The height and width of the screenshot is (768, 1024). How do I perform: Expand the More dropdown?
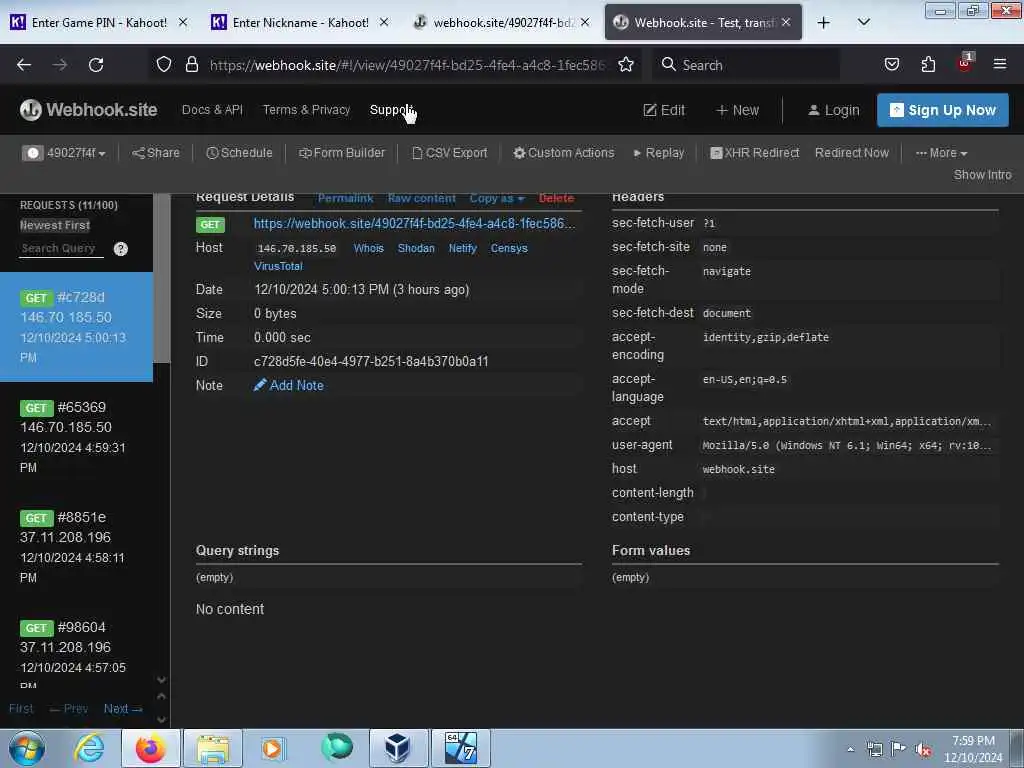tap(941, 153)
